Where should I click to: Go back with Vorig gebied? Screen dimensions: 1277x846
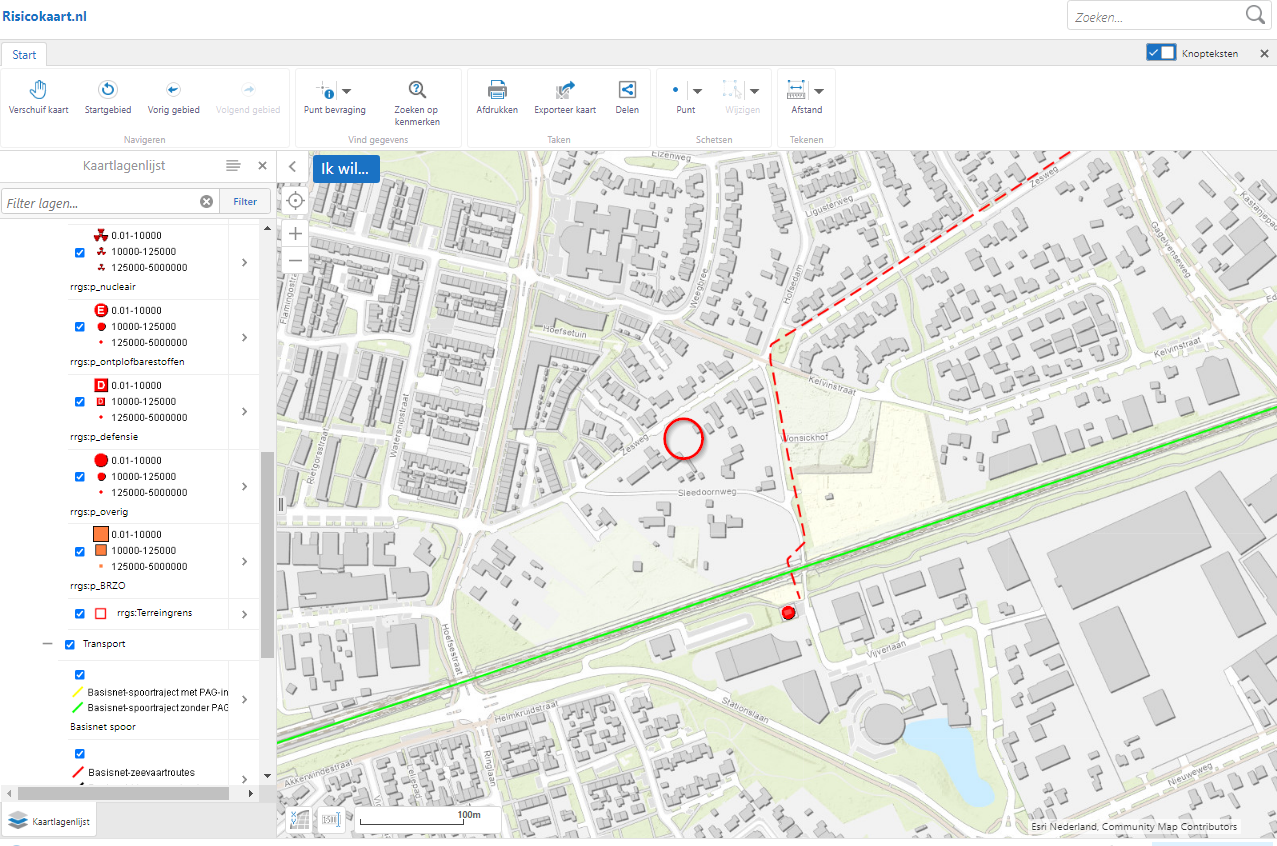[173, 90]
